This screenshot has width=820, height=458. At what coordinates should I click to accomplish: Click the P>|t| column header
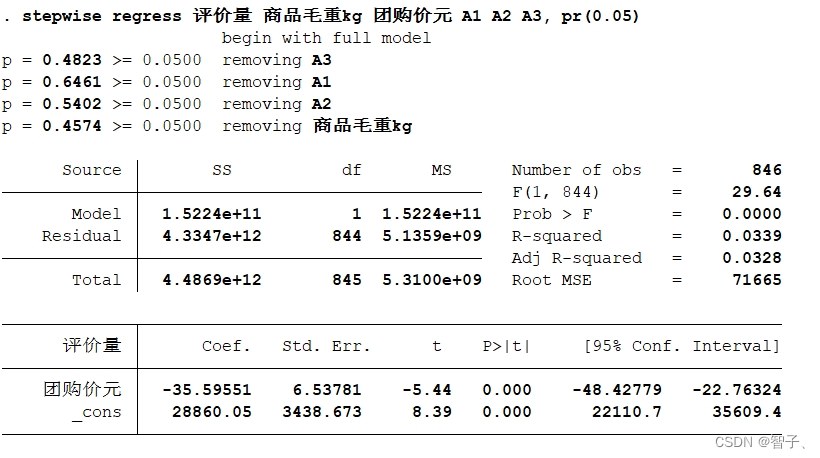pos(506,346)
